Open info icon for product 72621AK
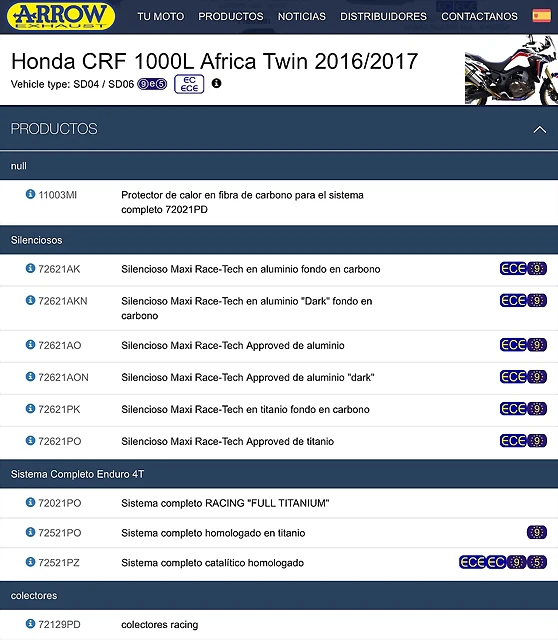This screenshot has height=640, width=558. [x=30, y=268]
